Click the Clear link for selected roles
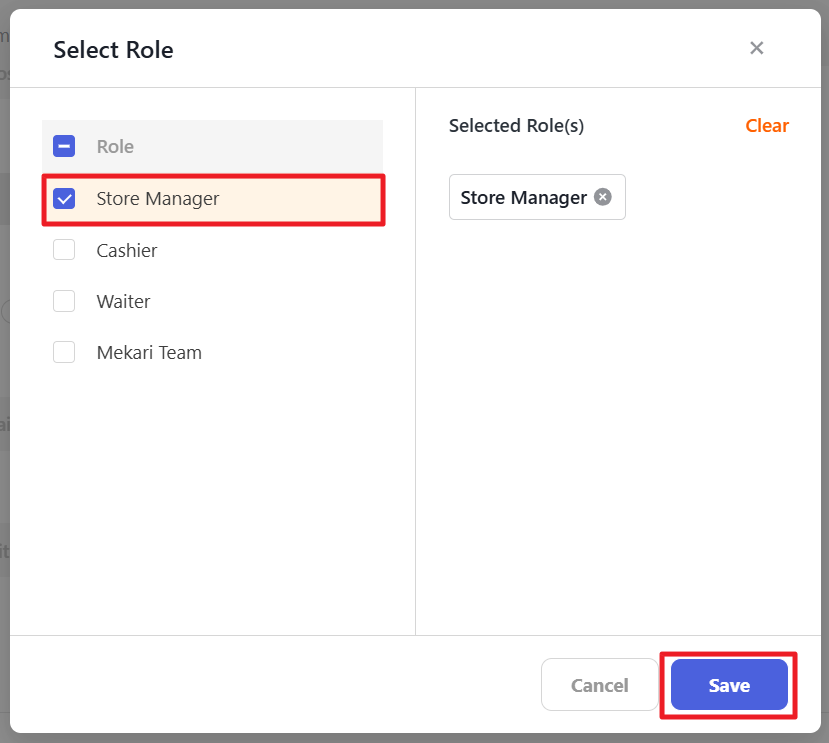The width and height of the screenshot is (829, 743). click(x=767, y=126)
